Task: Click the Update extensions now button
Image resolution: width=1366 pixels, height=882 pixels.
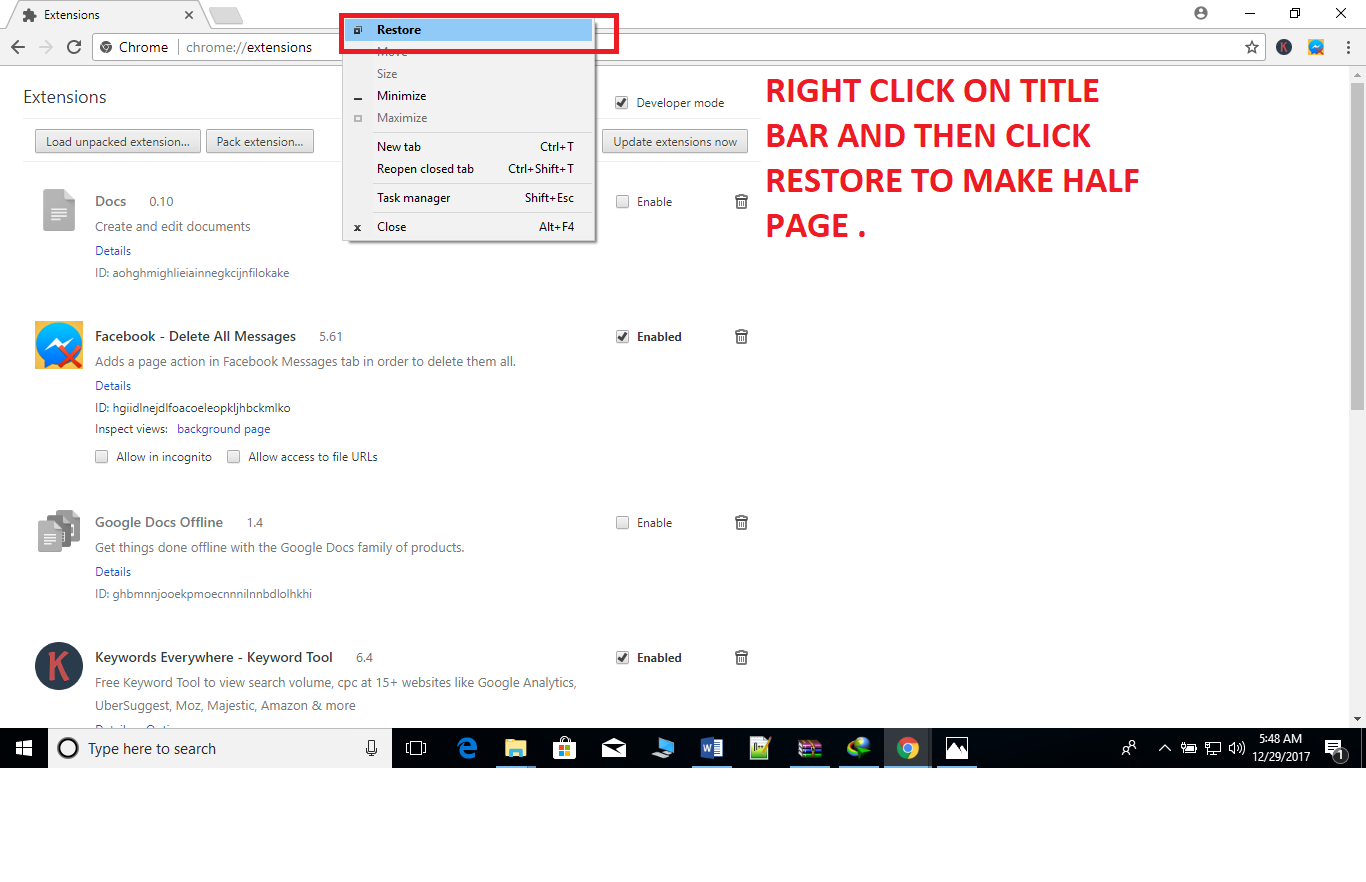Action: (674, 141)
